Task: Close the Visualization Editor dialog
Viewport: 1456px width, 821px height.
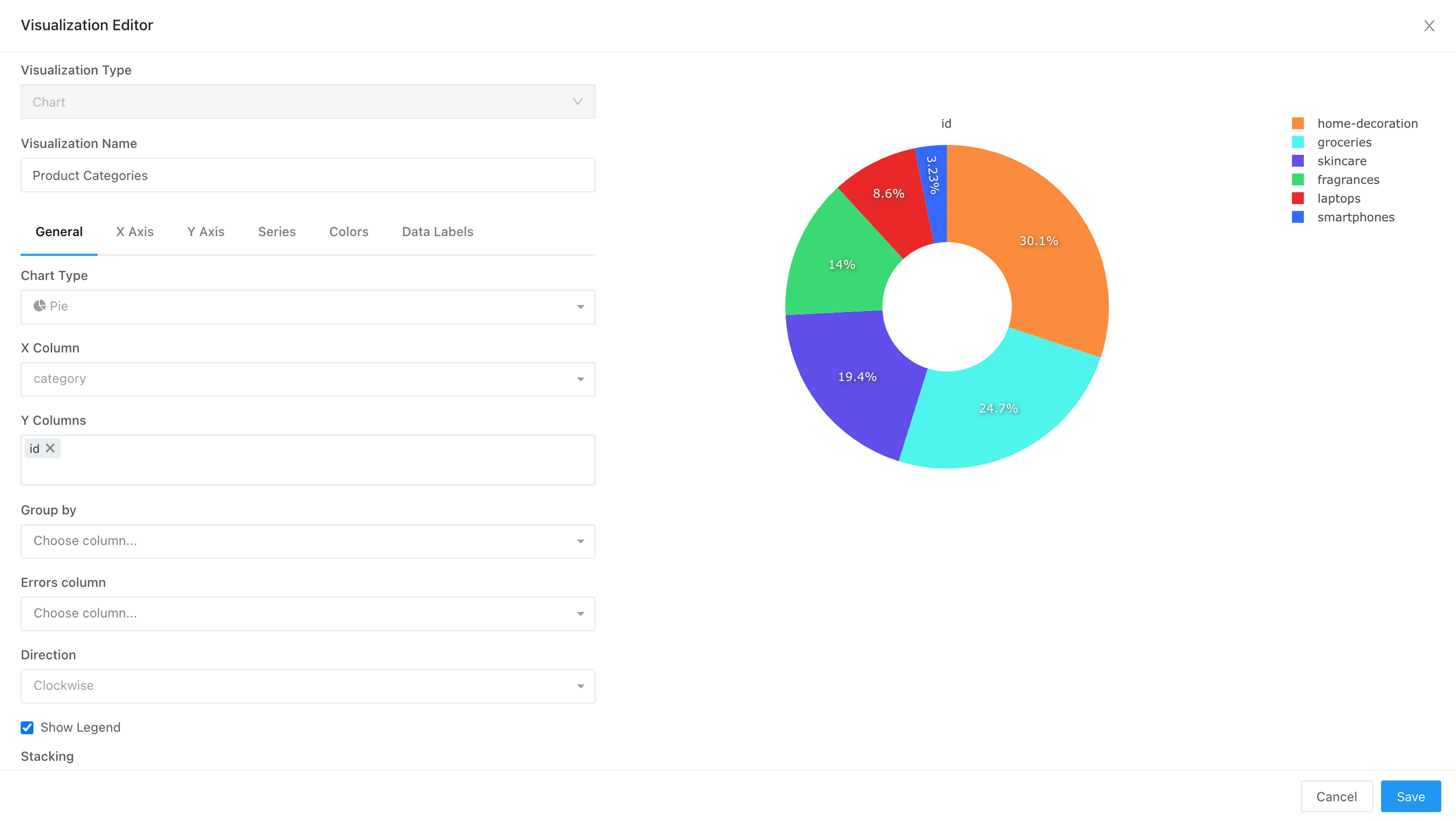Action: click(1429, 25)
